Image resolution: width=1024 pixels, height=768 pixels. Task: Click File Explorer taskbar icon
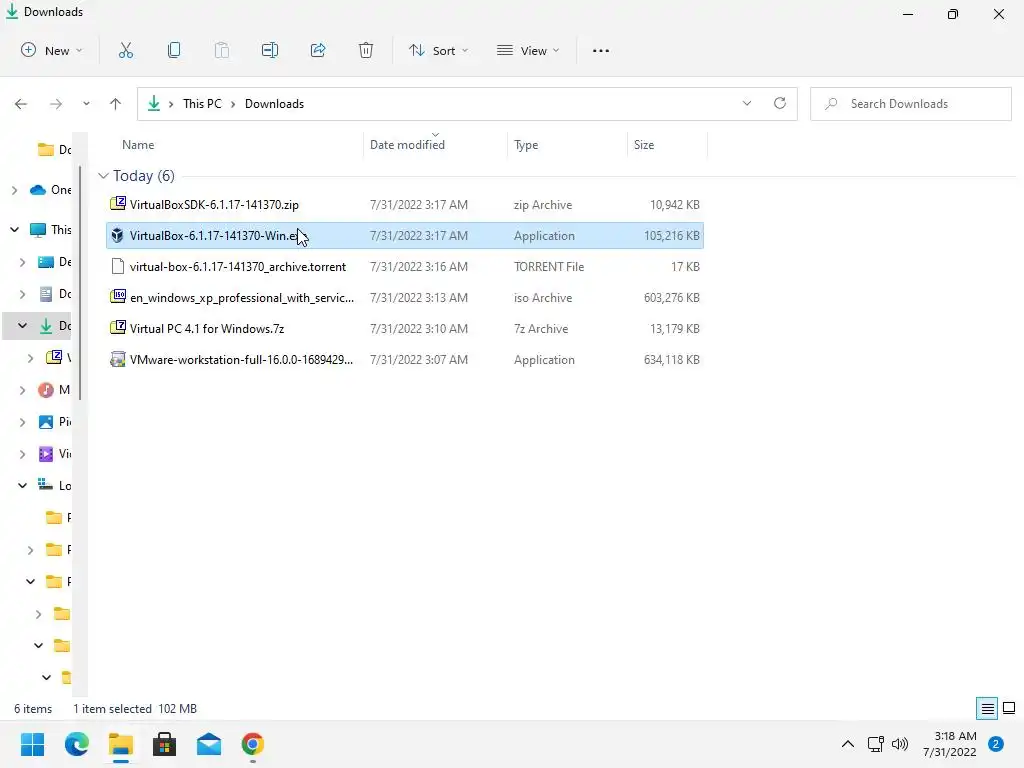click(x=121, y=744)
